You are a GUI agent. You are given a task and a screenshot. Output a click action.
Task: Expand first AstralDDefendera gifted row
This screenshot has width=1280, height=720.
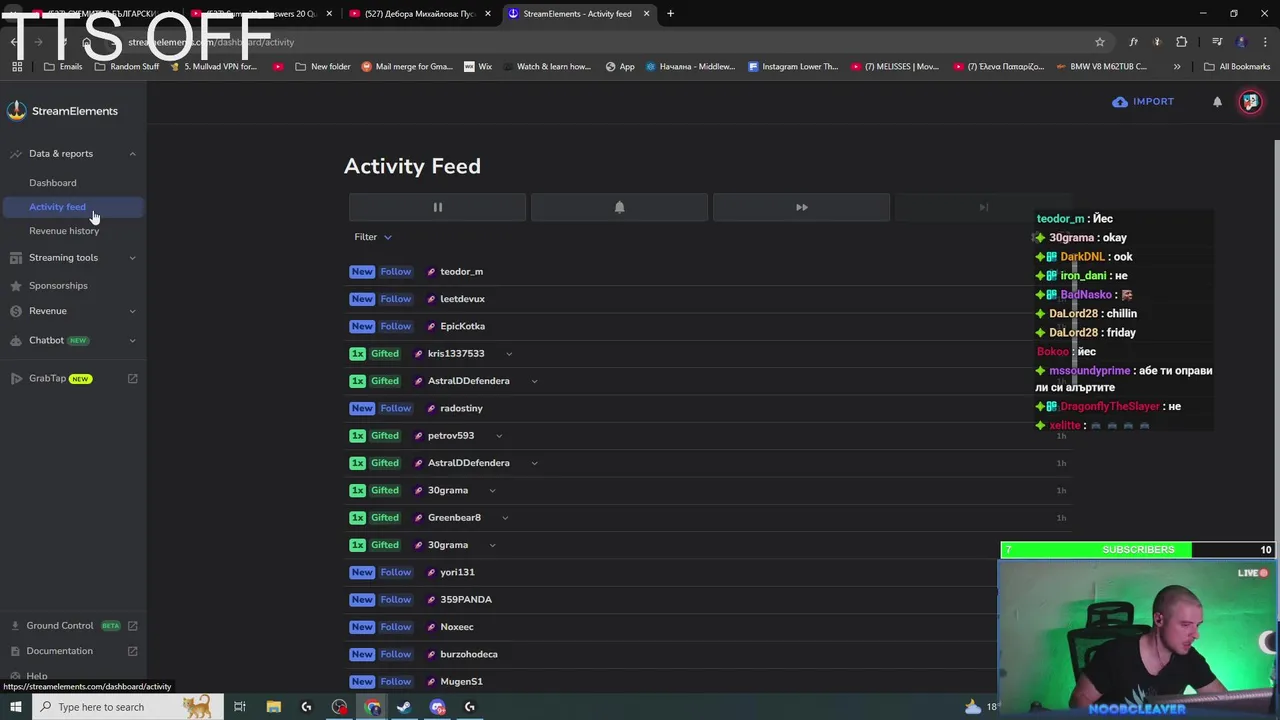point(534,381)
